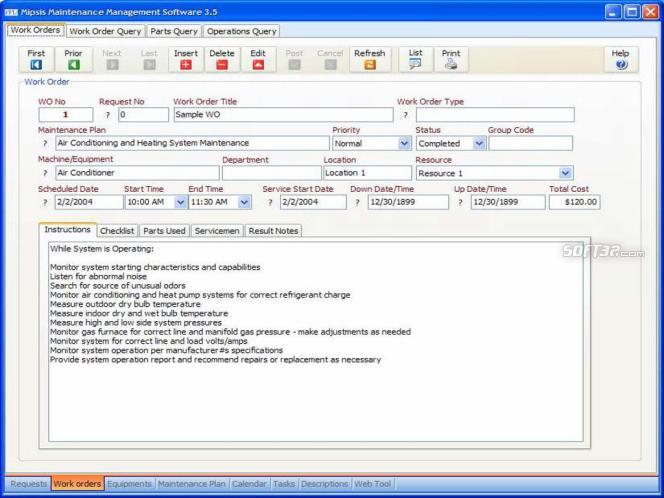This screenshot has height=498, width=664.
Task: Open the Parts Used tab
Action: point(164,231)
